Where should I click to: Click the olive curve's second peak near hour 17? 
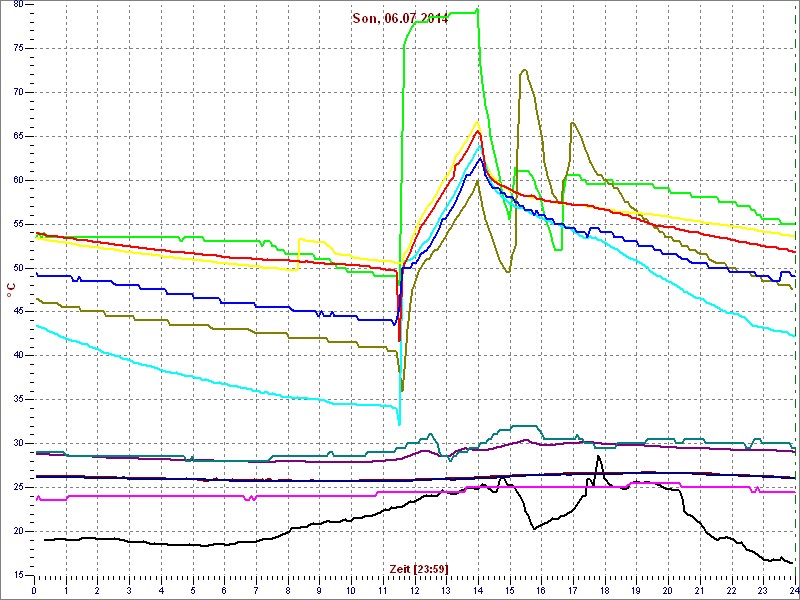[572, 123]
